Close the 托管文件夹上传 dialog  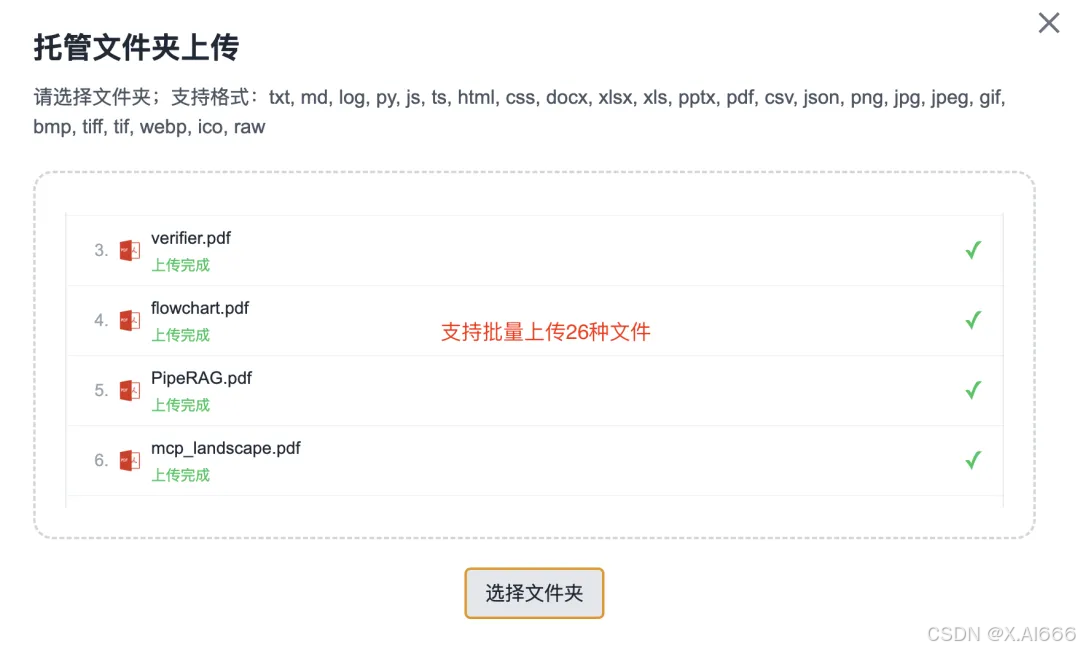click(1048, 23)
